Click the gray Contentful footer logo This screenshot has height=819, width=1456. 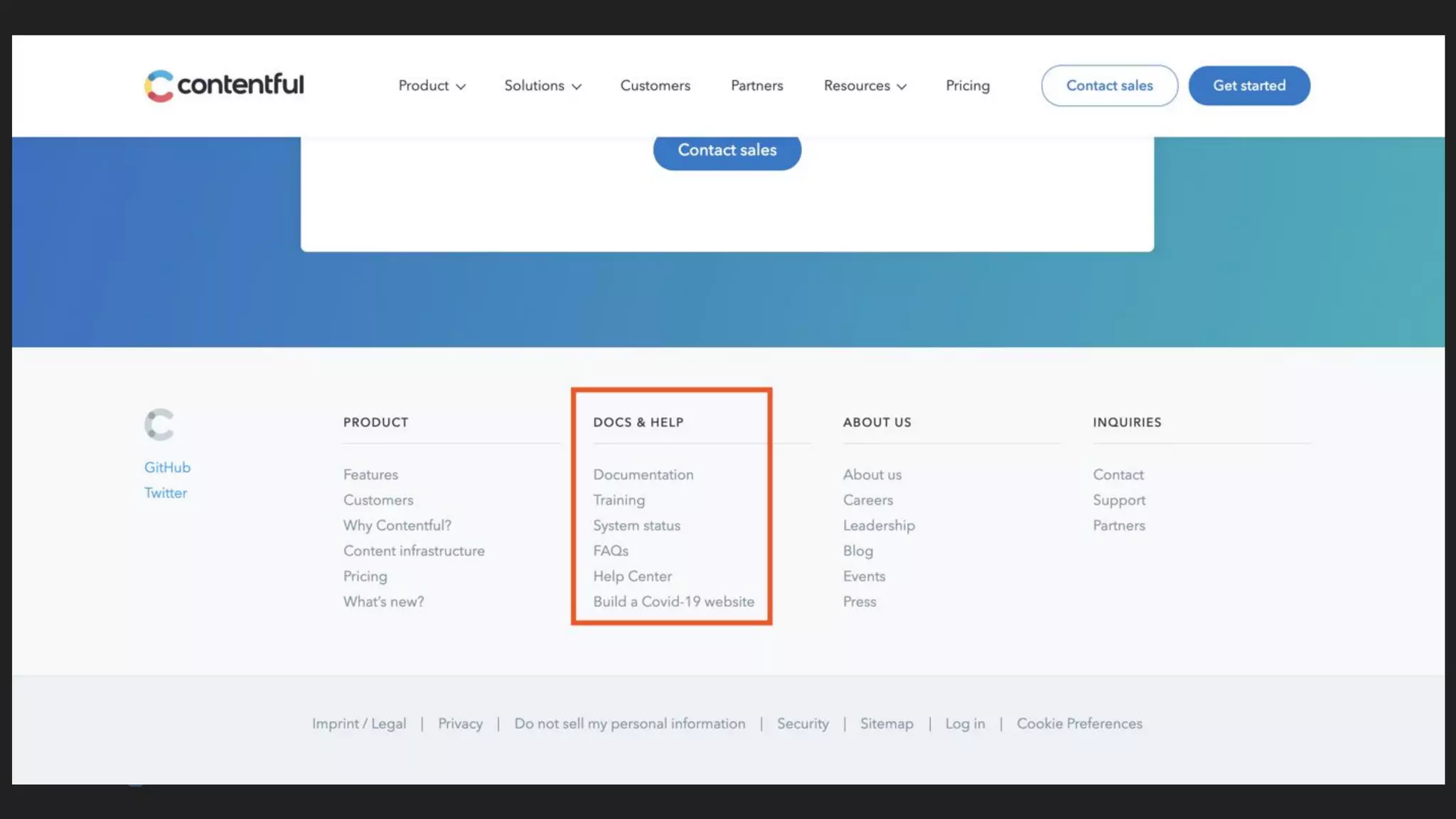159,424
